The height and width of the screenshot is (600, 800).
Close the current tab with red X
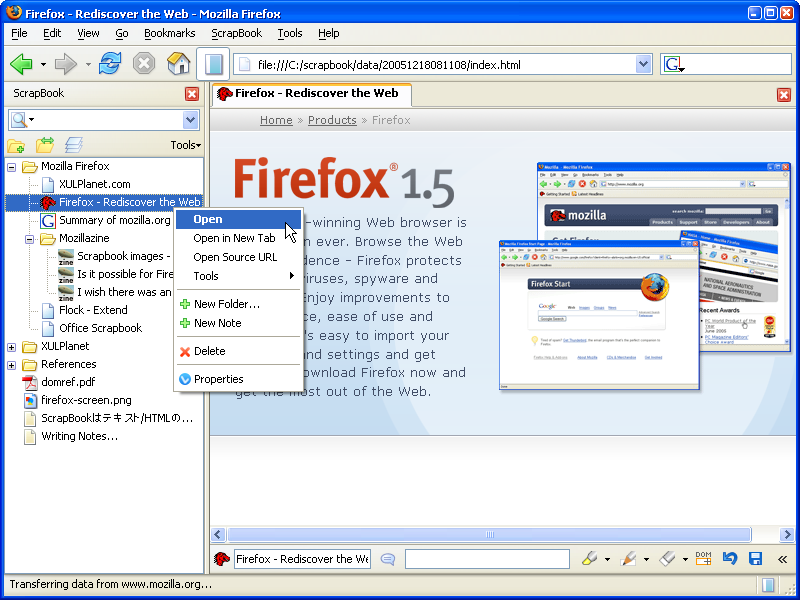(x=784, y=94)
